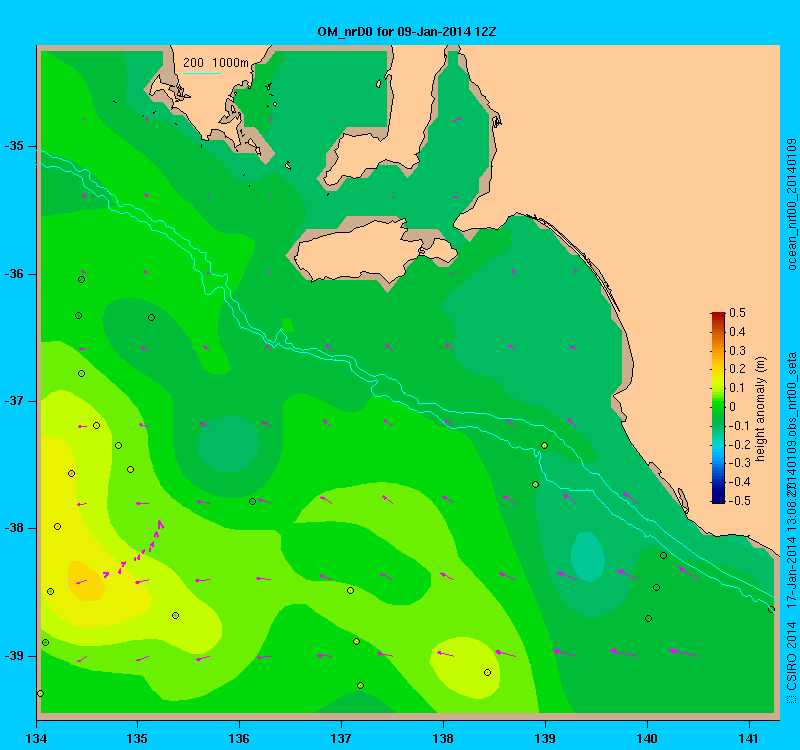Viewport: 800px width, 750px height.
Task: Click the 0.5 colorbar tick label
Action: 737,313
